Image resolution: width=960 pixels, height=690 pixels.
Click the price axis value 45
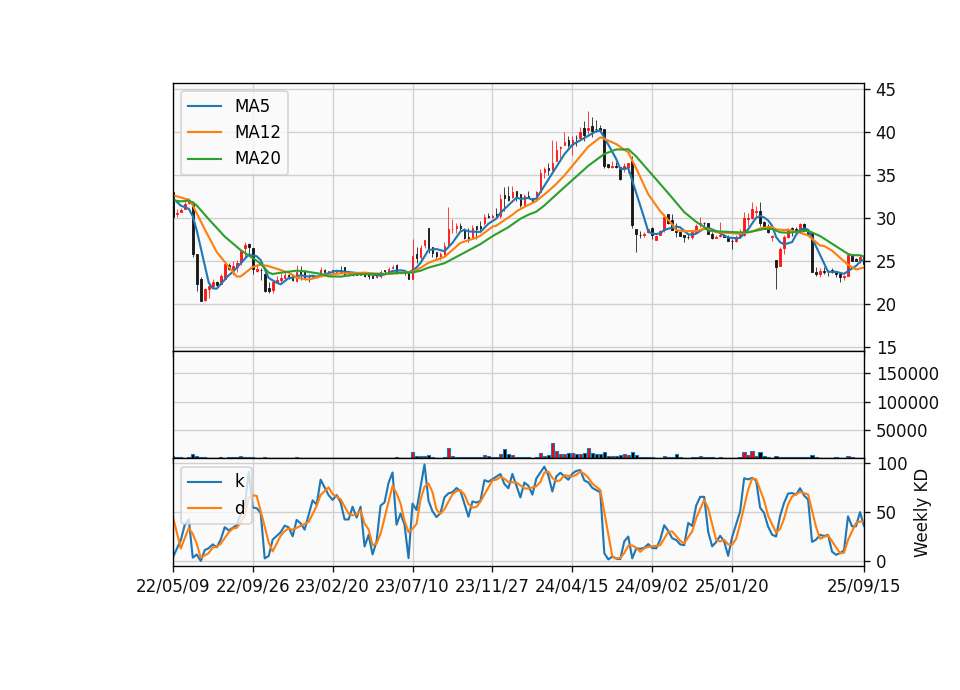885,90
